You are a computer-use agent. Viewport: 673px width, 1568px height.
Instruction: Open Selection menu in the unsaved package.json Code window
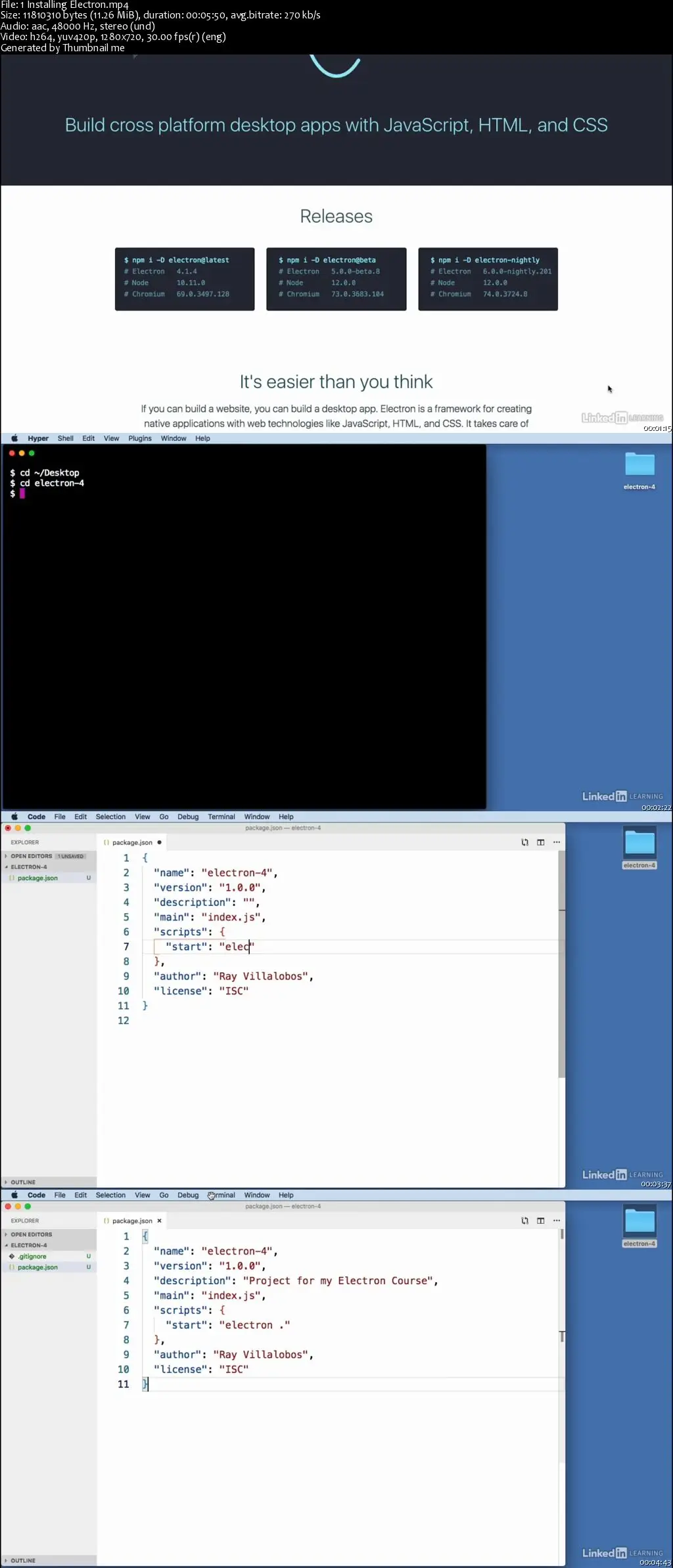tap(110, 817)
